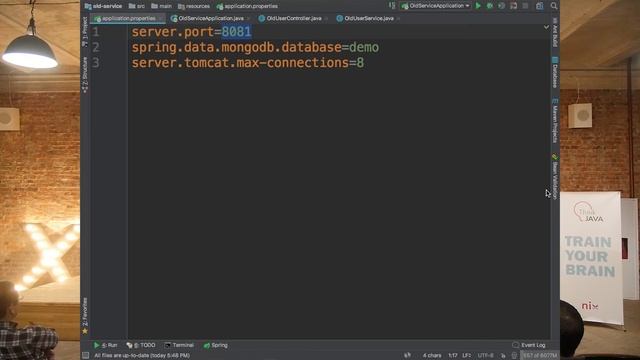Open the Structure tool window sidebar tab
The image size is (640, 360).
[x=85, y=75]
